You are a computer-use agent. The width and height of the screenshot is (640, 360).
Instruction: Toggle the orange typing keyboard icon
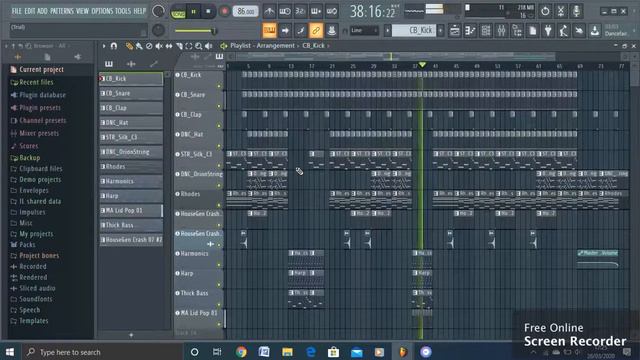point(269,30)
